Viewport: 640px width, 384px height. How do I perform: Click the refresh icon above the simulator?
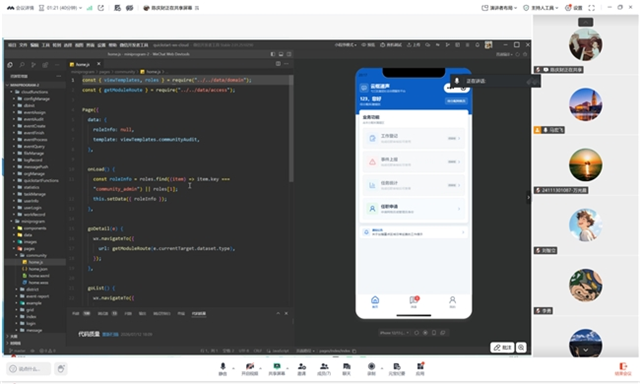(518, 54)
